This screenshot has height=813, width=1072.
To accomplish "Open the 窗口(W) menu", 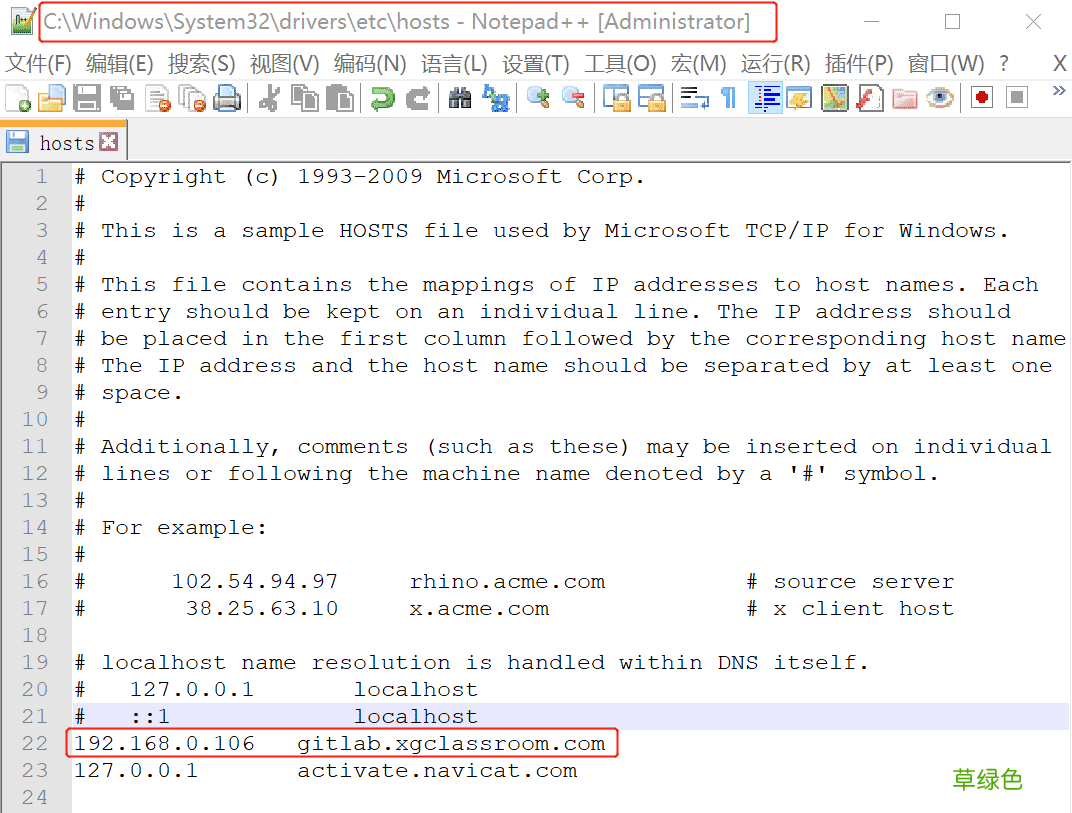I will click(x=946, y=64).
